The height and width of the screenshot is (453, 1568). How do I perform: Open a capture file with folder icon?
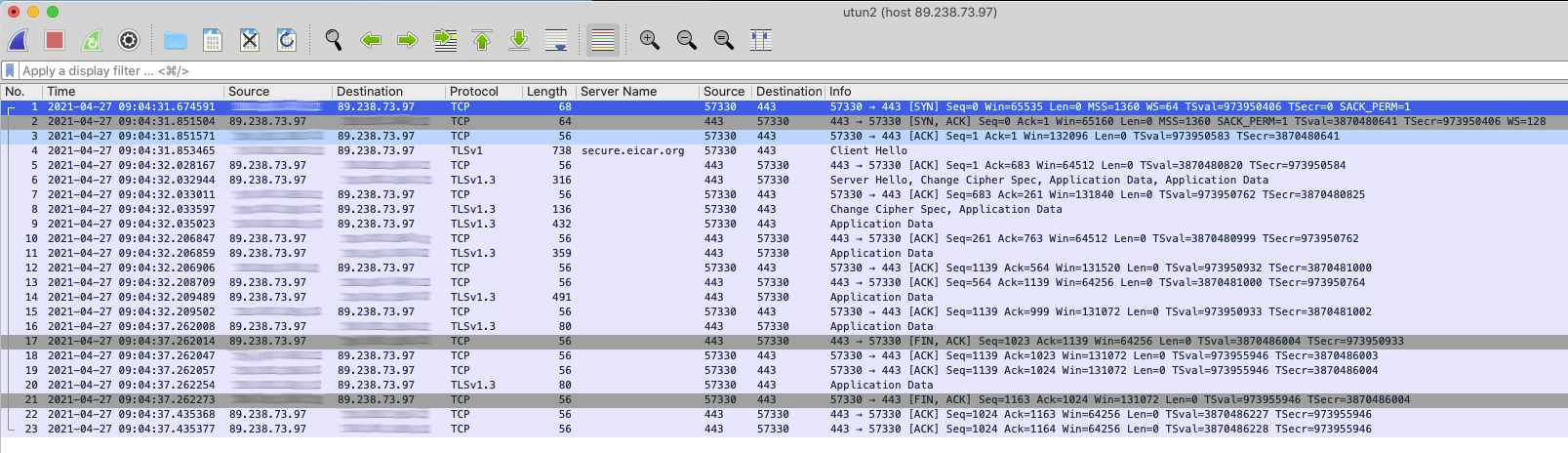(176, 40)
